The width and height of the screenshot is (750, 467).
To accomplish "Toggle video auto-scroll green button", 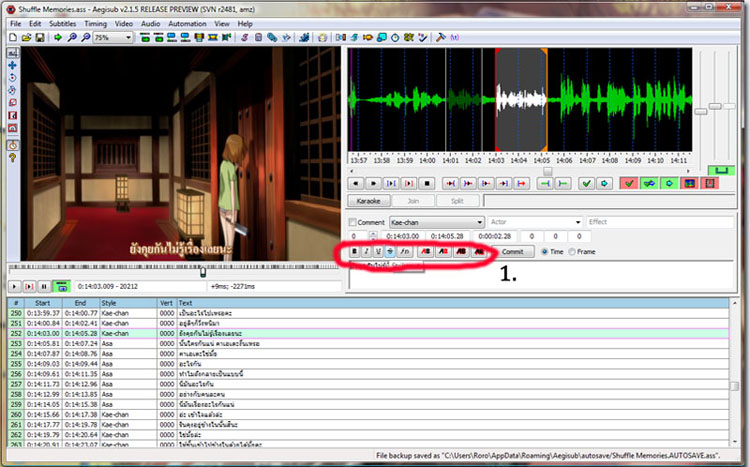I will coord(61,286).
